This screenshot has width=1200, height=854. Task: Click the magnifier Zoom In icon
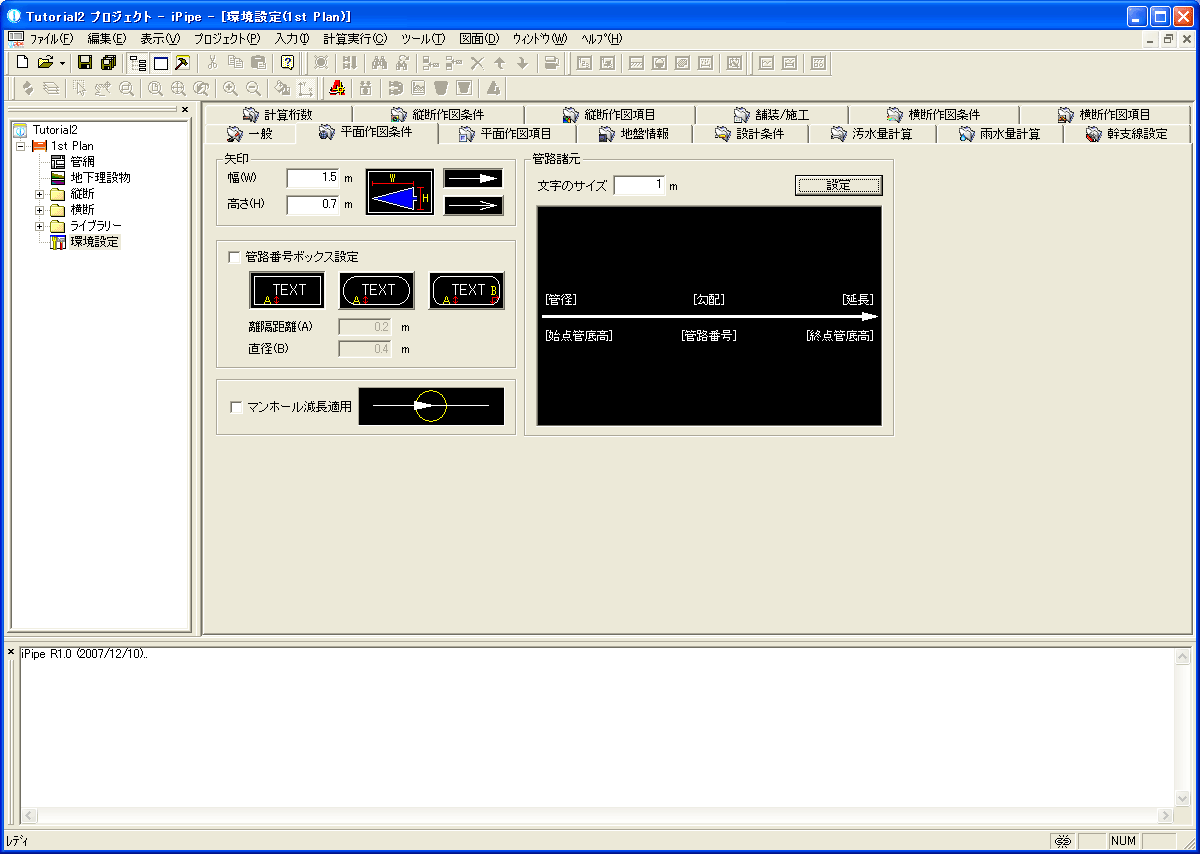coord(230,88)
